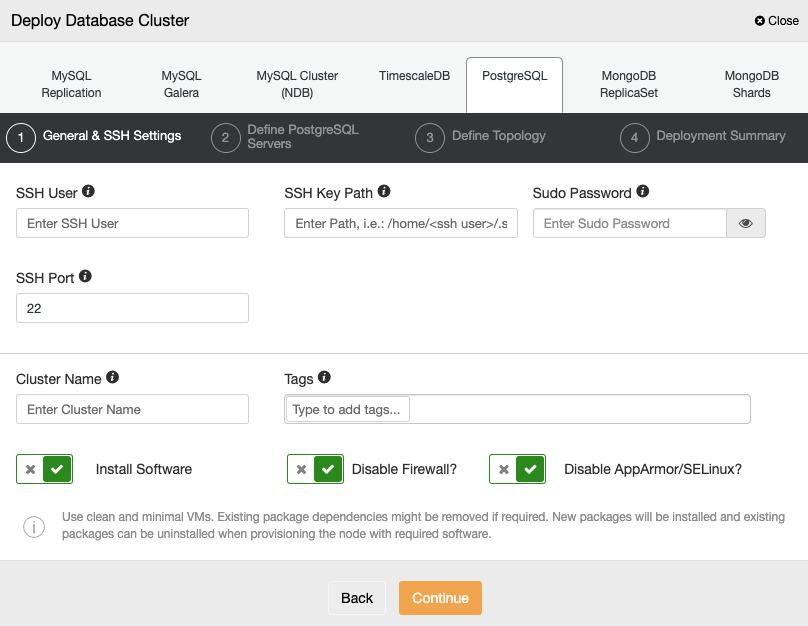Click the Back button
This screenshot has width=808, height=626.
[357, 598]
